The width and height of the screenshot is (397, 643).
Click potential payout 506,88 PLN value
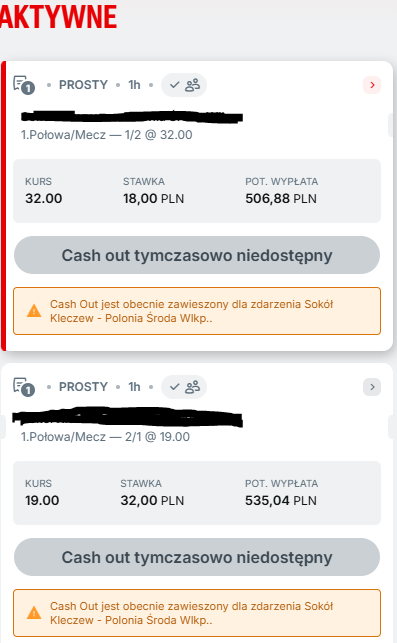(281, 199)
